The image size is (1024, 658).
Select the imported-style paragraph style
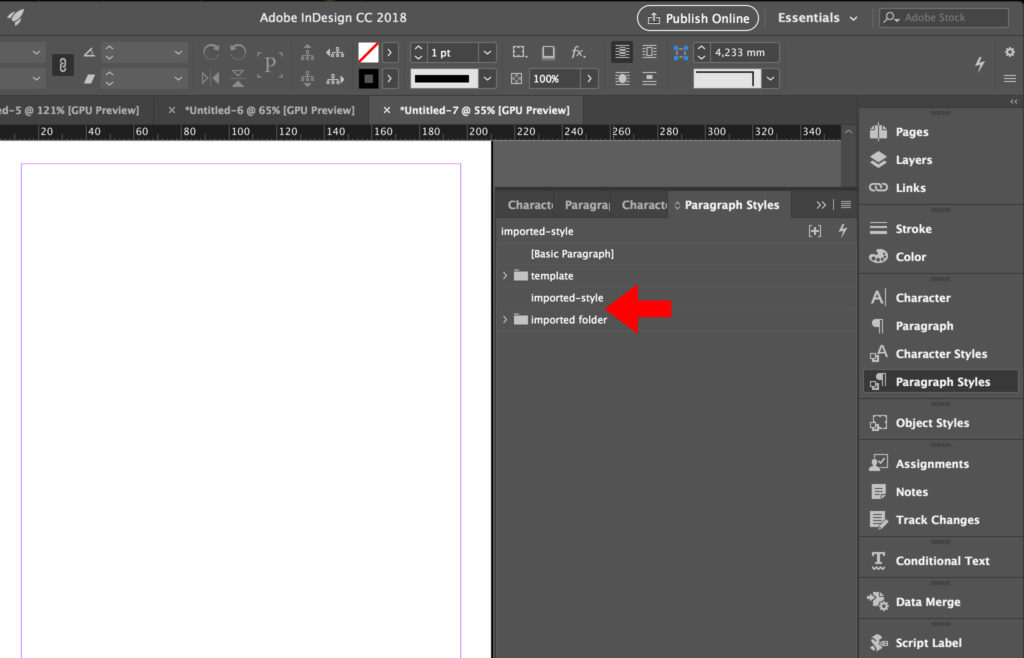click(569, 297)
